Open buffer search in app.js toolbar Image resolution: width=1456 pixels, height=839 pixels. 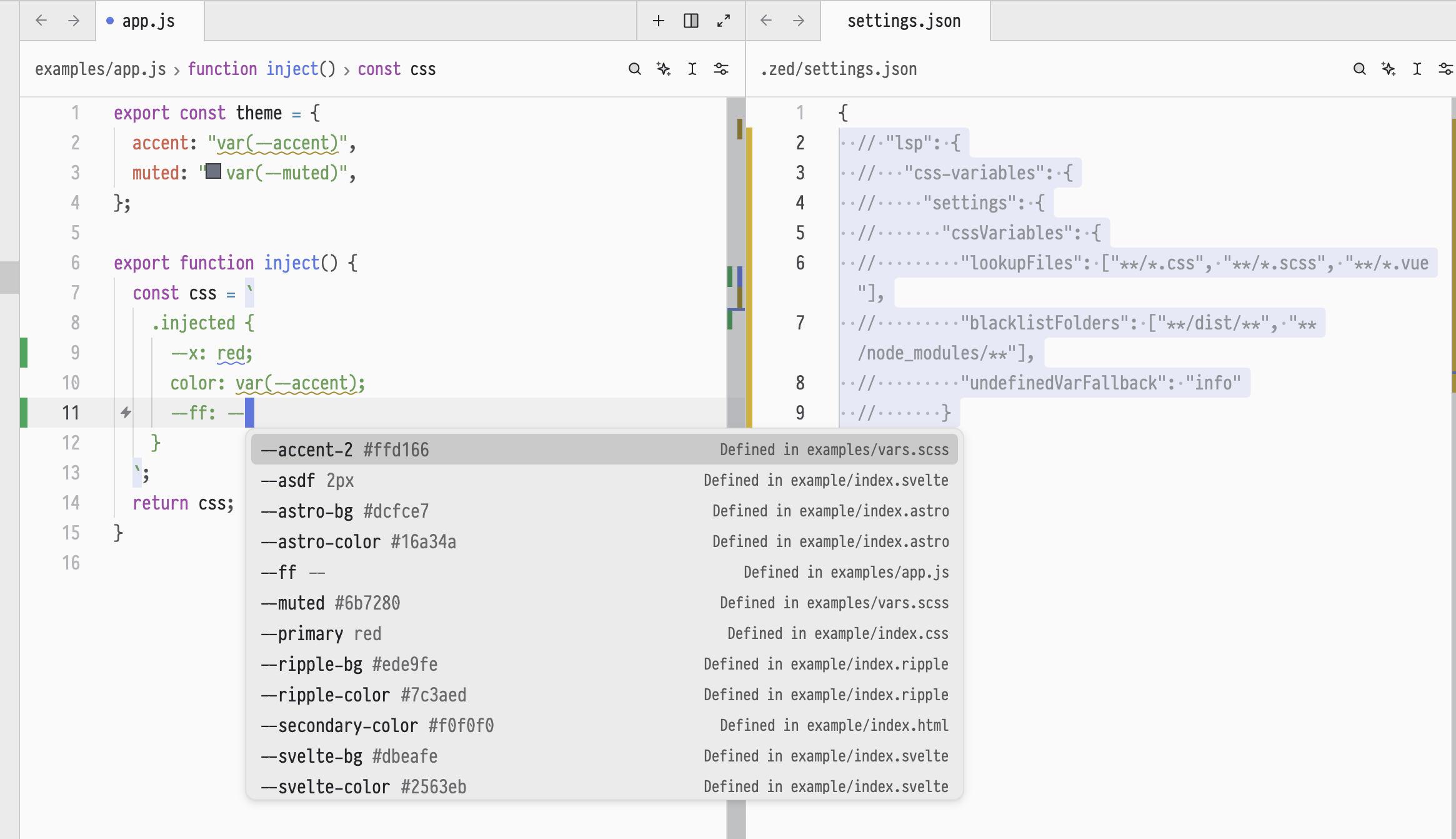point(634,69)
